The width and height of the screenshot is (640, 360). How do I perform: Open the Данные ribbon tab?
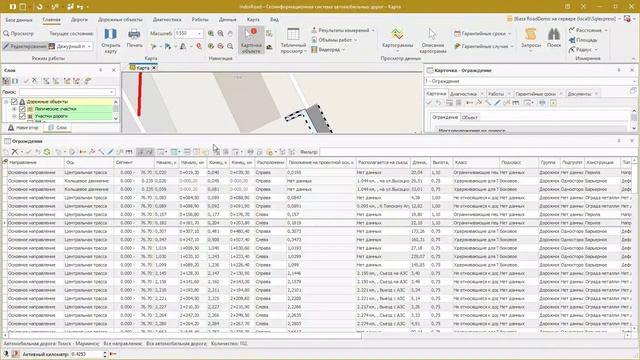click(x=227, y=20)
